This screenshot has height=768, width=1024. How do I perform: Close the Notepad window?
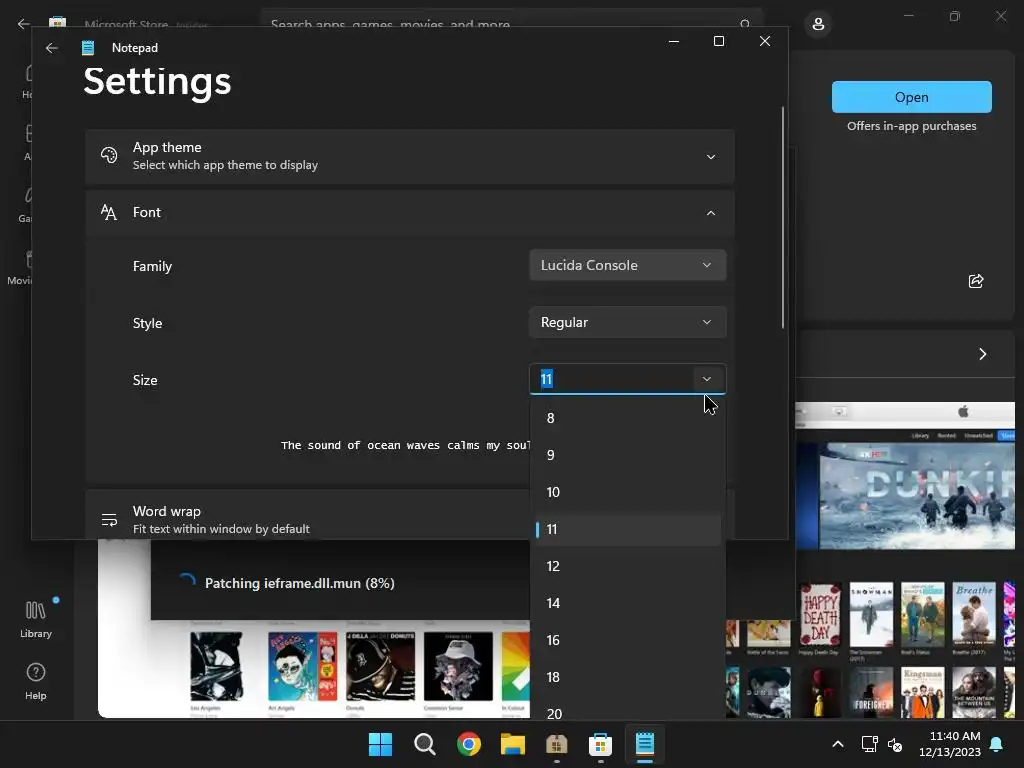(x=765, y=41)
